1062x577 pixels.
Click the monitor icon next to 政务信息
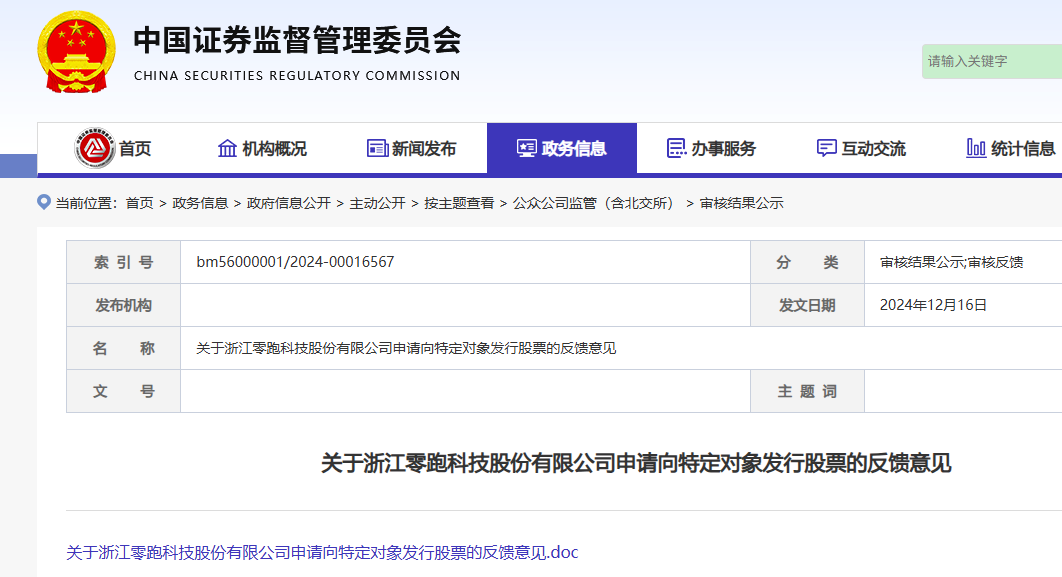click(x=526, y=148)
